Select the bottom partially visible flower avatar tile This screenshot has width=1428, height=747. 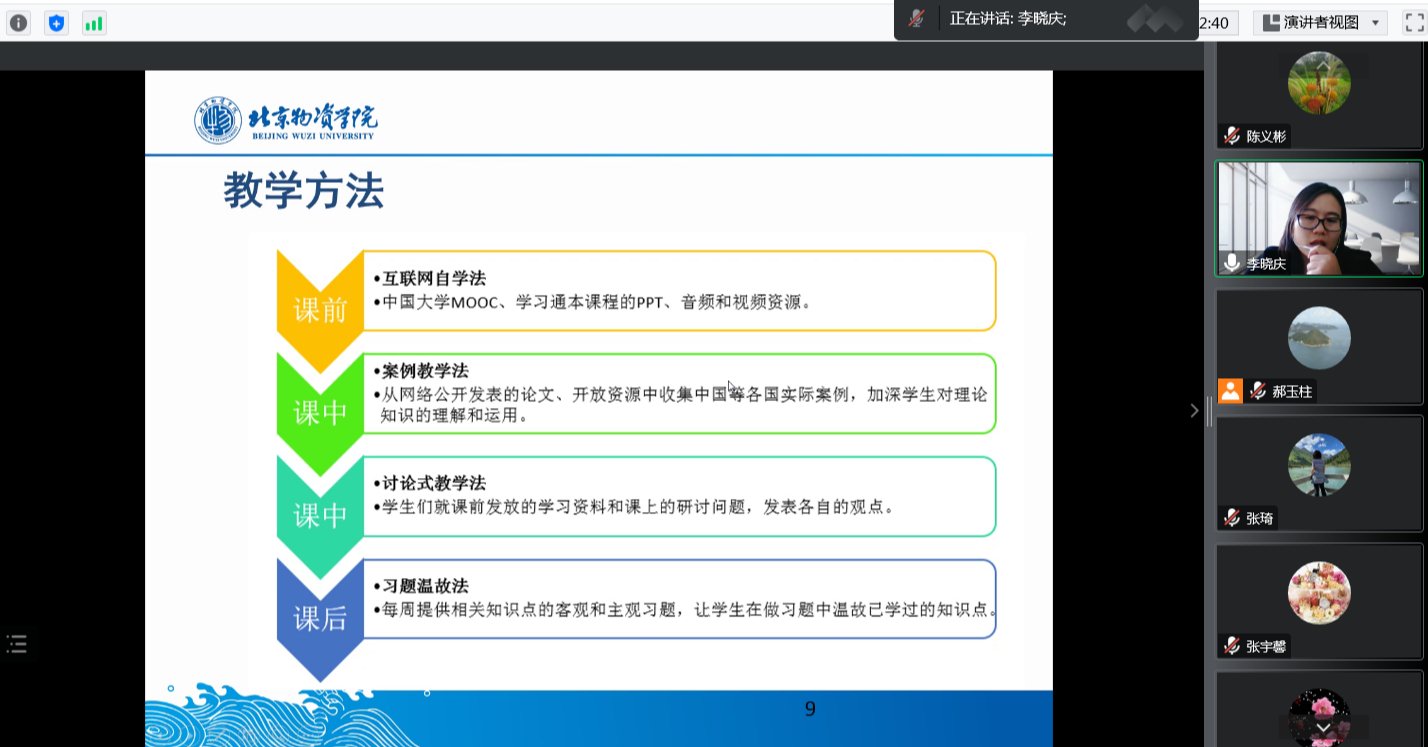click(1319, 709)
